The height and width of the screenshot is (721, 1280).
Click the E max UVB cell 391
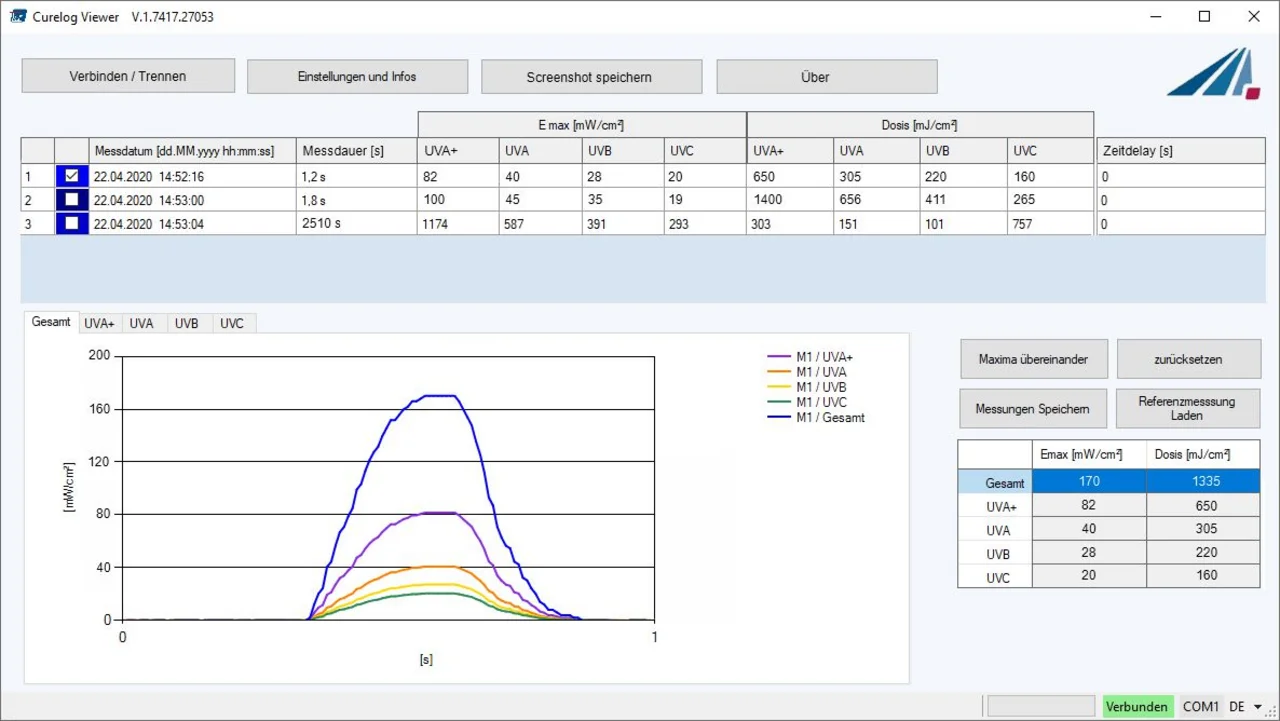click(624, 224)
